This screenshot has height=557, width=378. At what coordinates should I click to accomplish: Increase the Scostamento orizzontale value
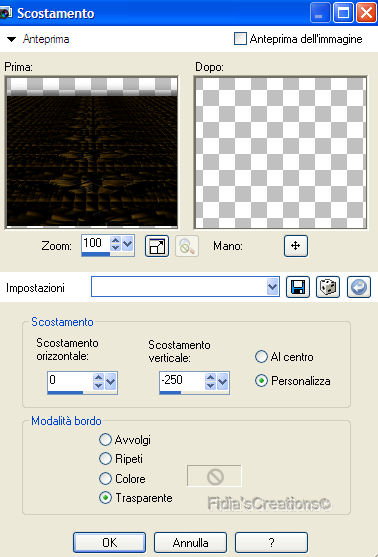click(x=98, y=378)
